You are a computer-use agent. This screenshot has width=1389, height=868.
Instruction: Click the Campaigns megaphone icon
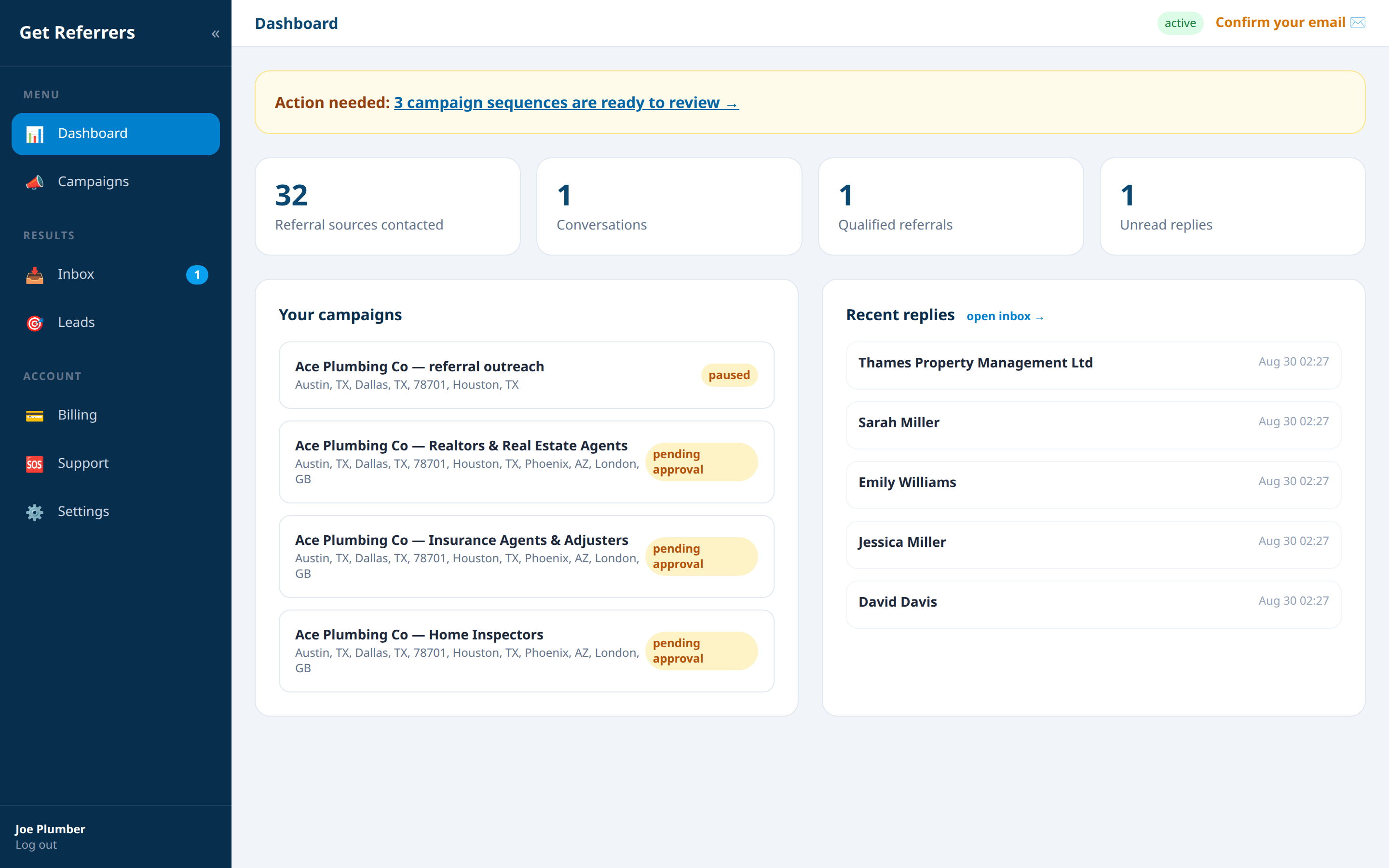(34, 183)
